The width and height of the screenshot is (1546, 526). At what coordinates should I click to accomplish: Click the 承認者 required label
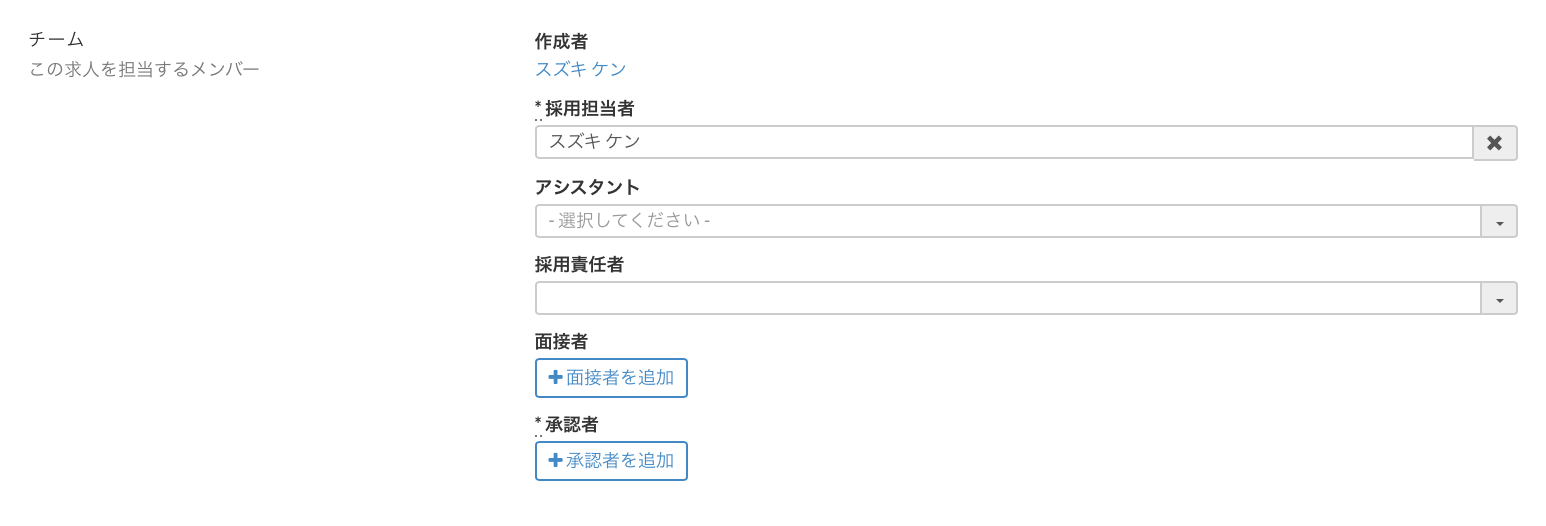[571, 425]
